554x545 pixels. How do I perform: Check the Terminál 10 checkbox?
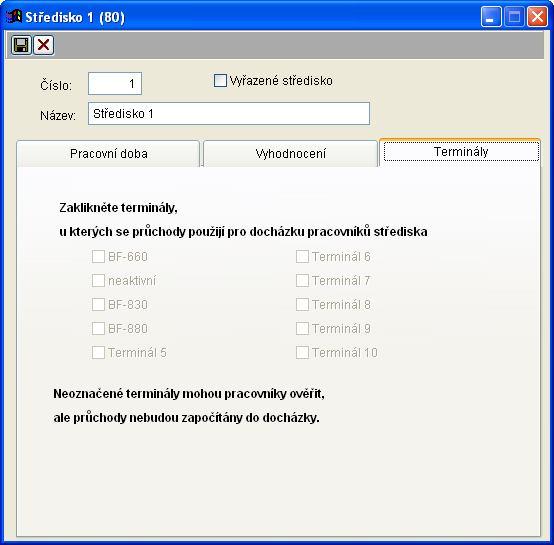tap(302, 353)
